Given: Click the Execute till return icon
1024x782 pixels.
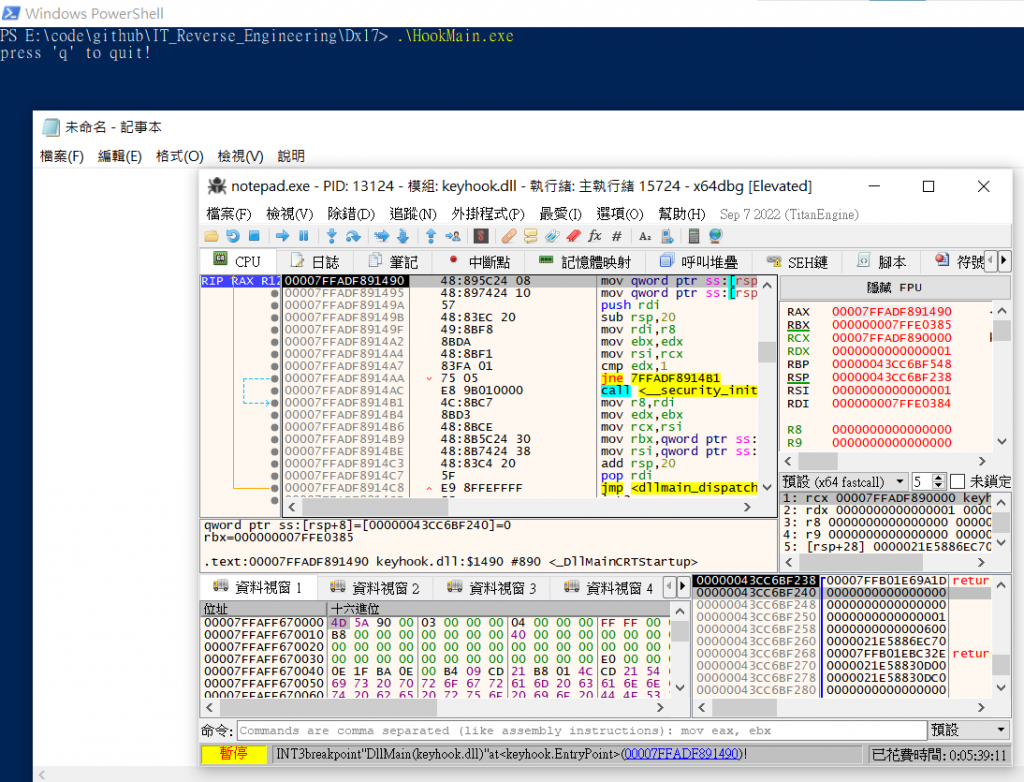Looking at the screenshot, I should pos(431,236).
